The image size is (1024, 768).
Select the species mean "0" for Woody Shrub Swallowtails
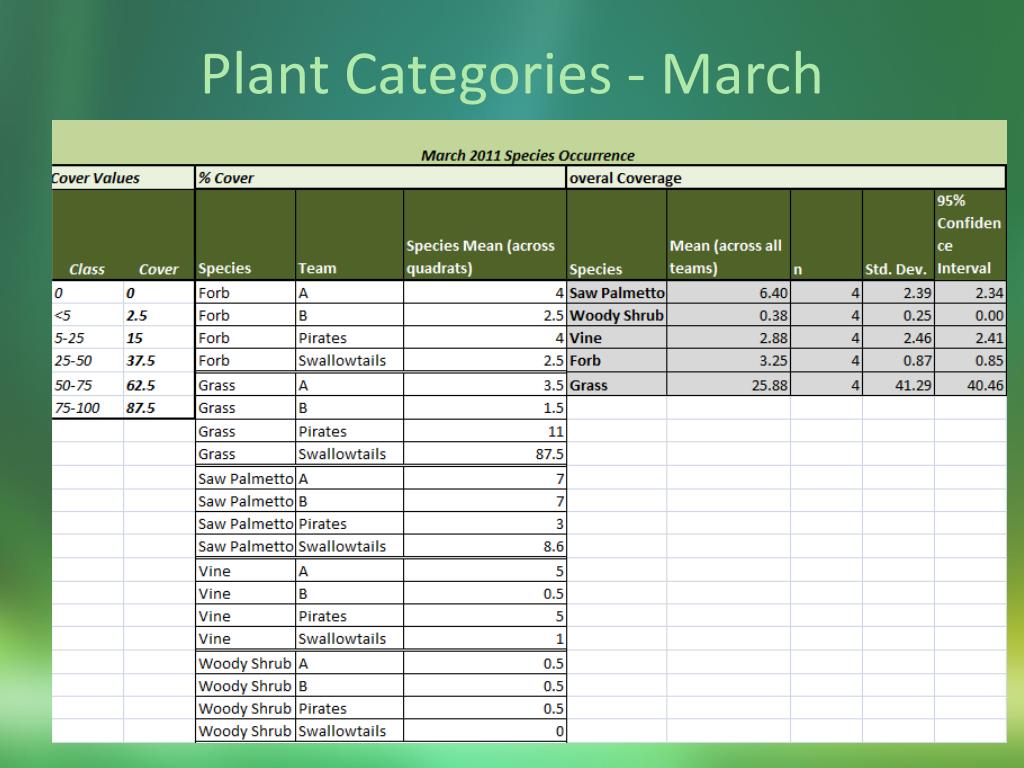pos(560,731)
